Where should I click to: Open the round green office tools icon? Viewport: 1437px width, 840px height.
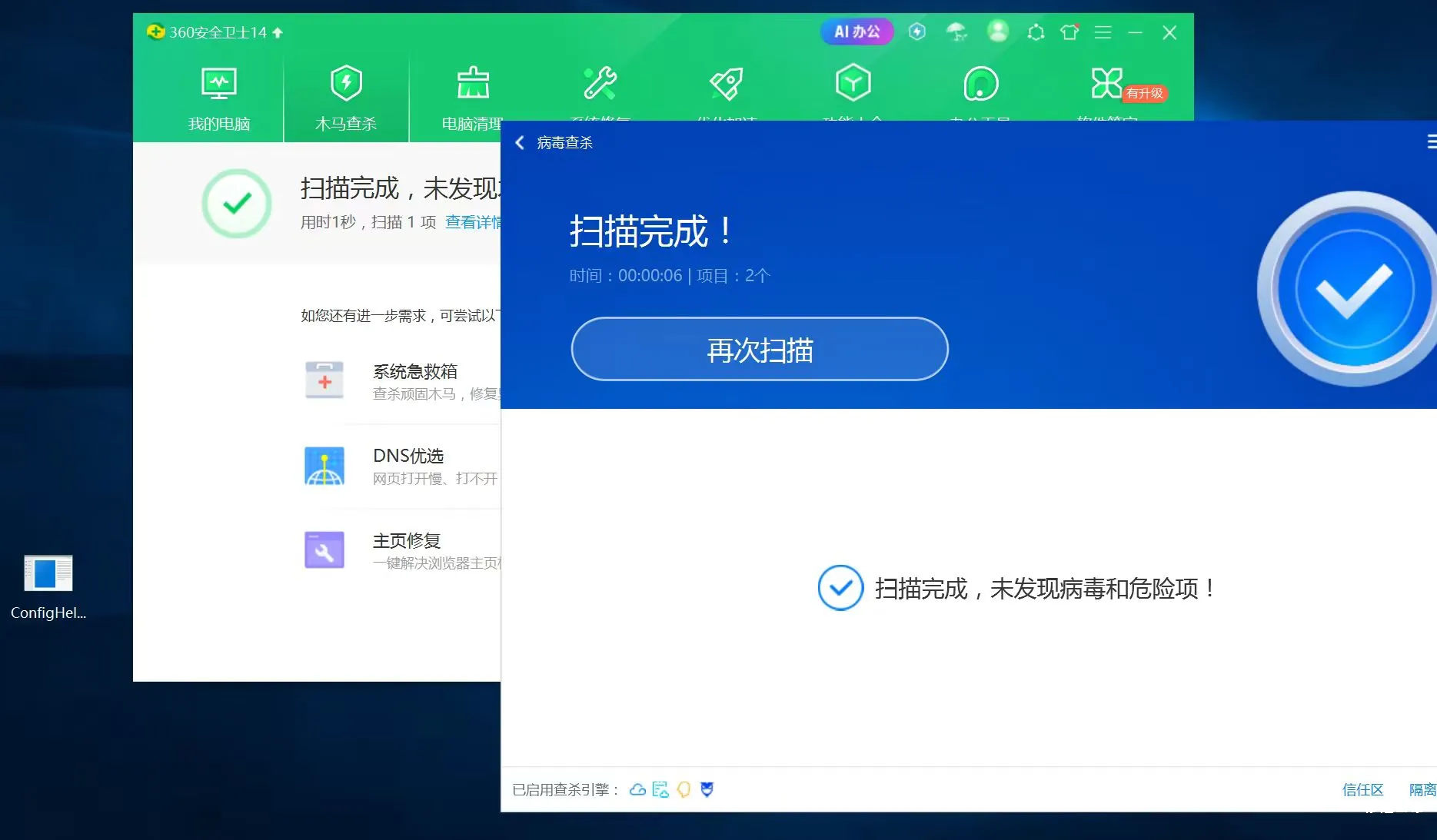pos(980,83)
